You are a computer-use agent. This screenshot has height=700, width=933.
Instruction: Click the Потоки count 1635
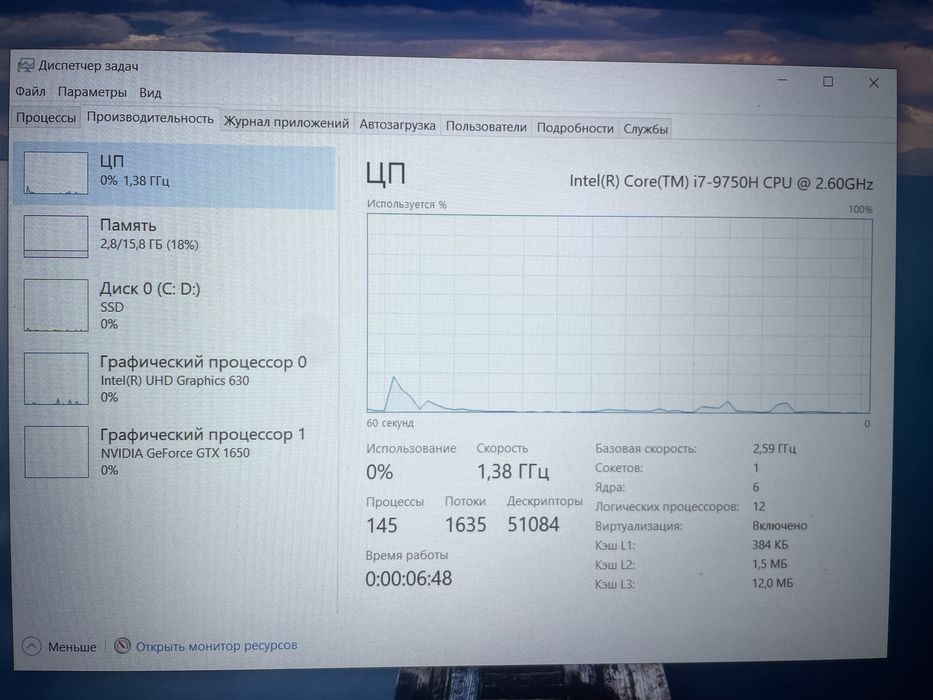(466, 525)
